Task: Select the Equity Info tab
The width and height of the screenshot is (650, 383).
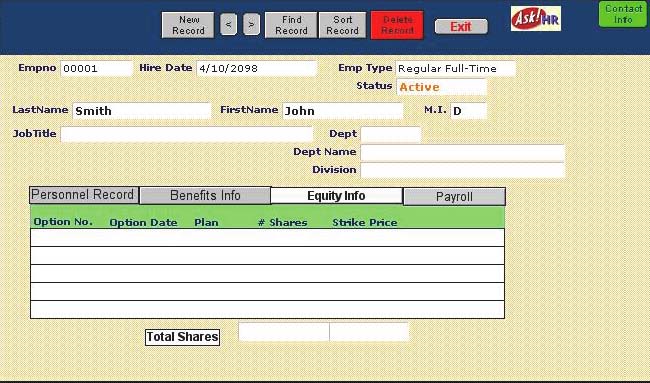Action: click(336, 196)
